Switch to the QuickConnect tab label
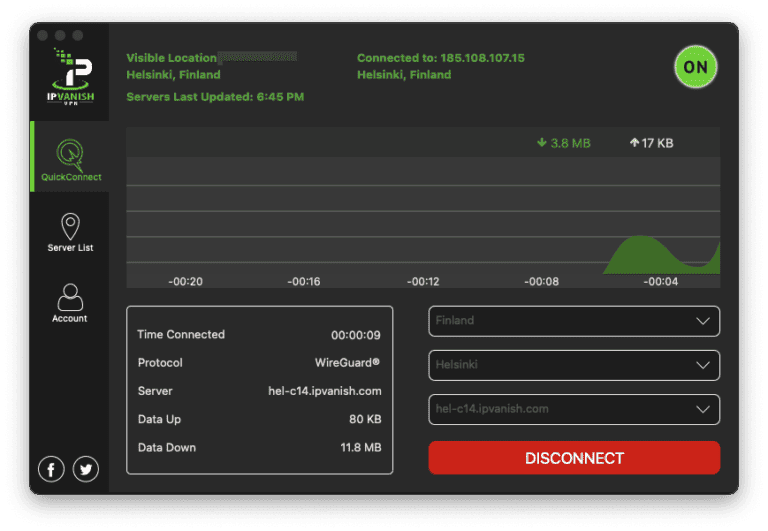Screen dimensions: 768x531 click(x=71, y=178)
